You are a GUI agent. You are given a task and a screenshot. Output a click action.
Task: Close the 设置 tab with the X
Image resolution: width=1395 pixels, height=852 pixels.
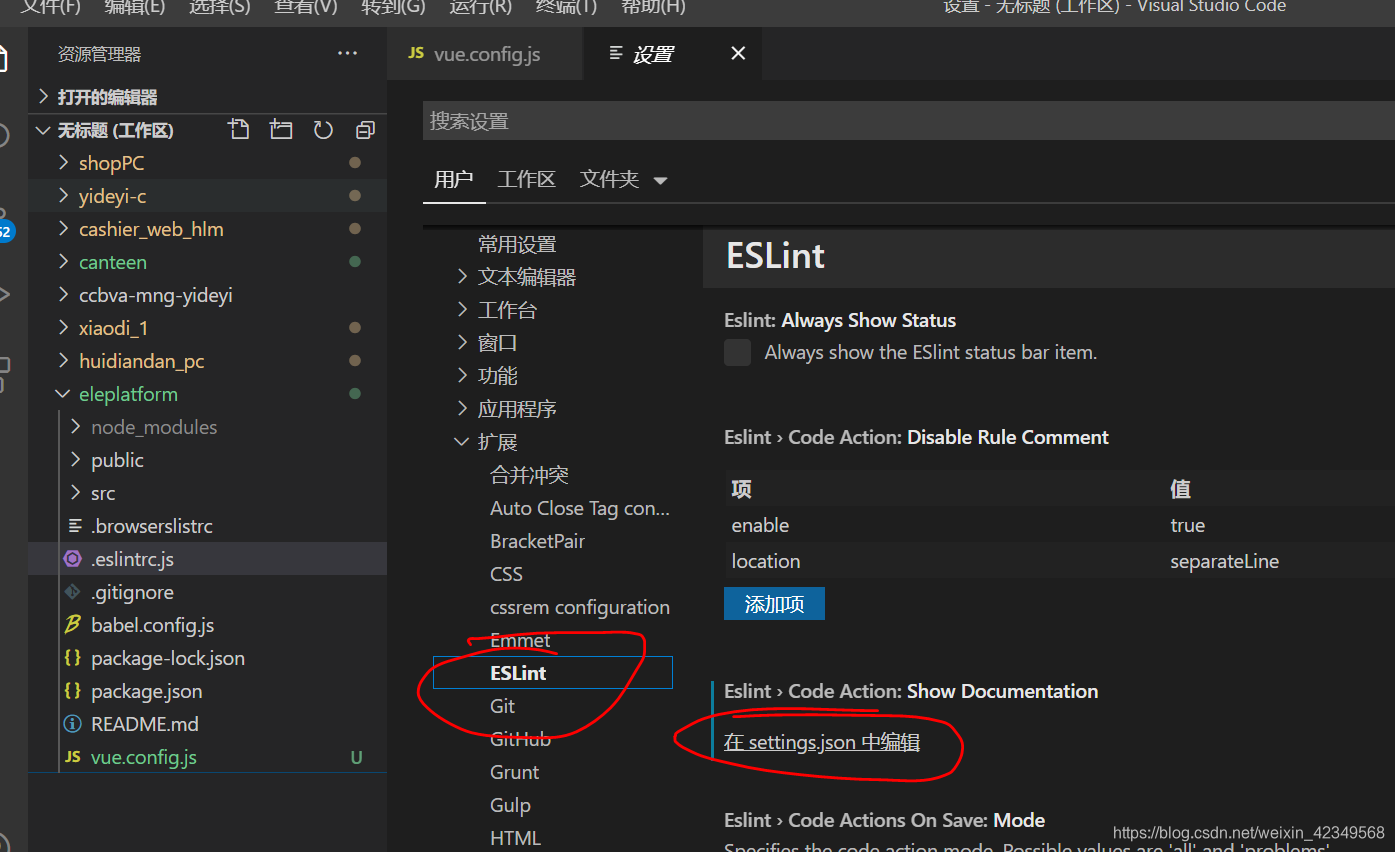click(x=738, y=54)
